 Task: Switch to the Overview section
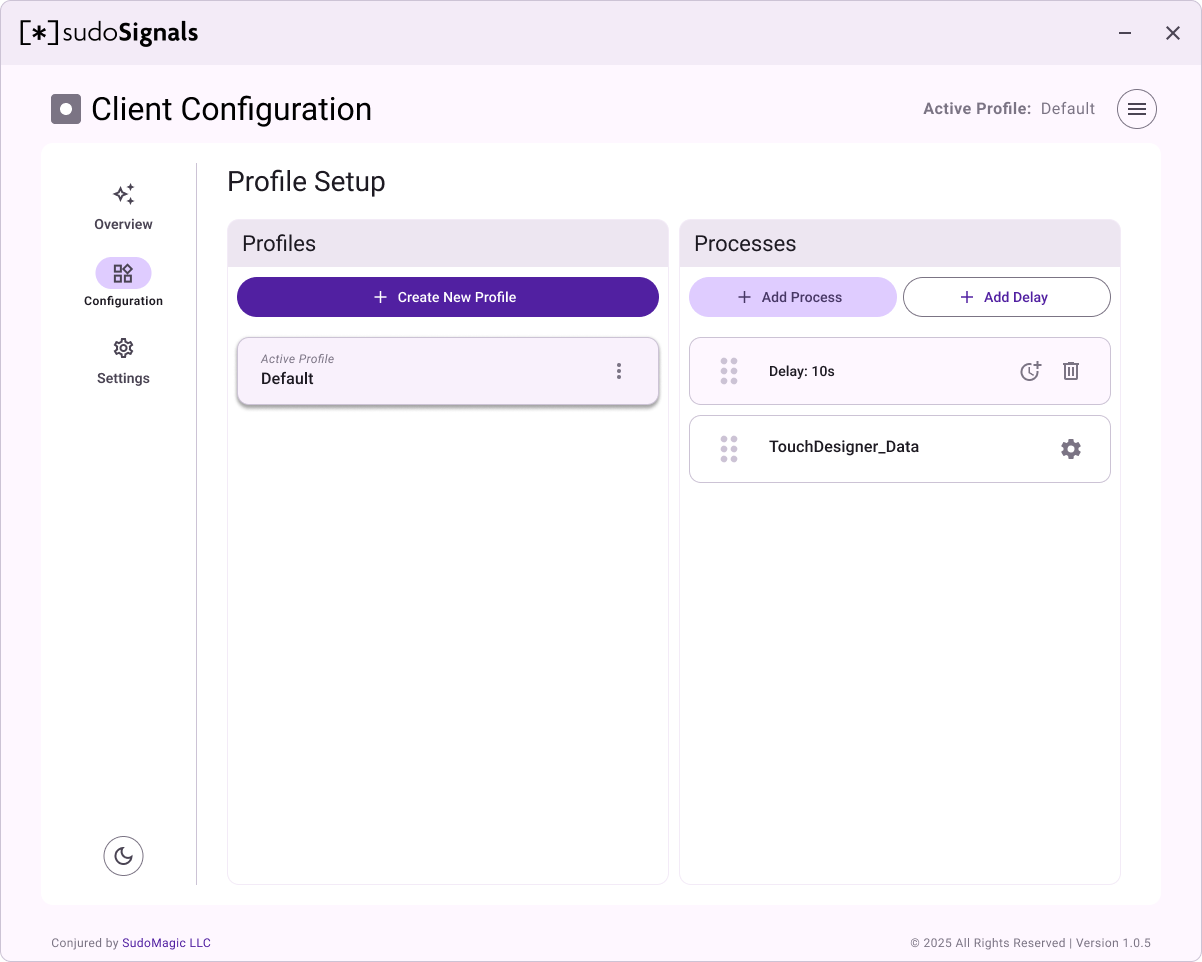coord(123,205)
